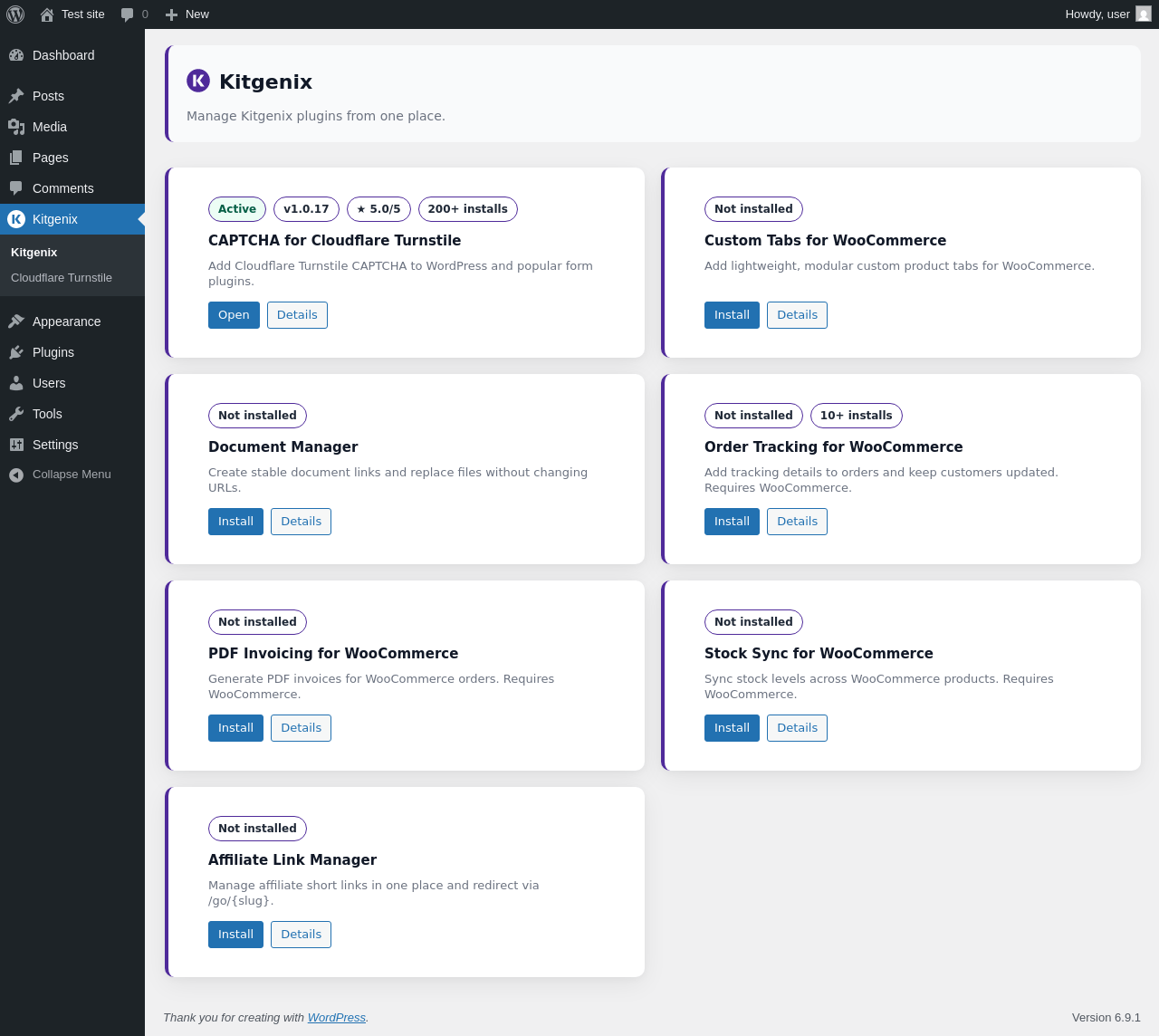Click the WordPress logo icon in admin bar
The width and height of the screenshot is (1159, 1036).
(x=15, y=14)
